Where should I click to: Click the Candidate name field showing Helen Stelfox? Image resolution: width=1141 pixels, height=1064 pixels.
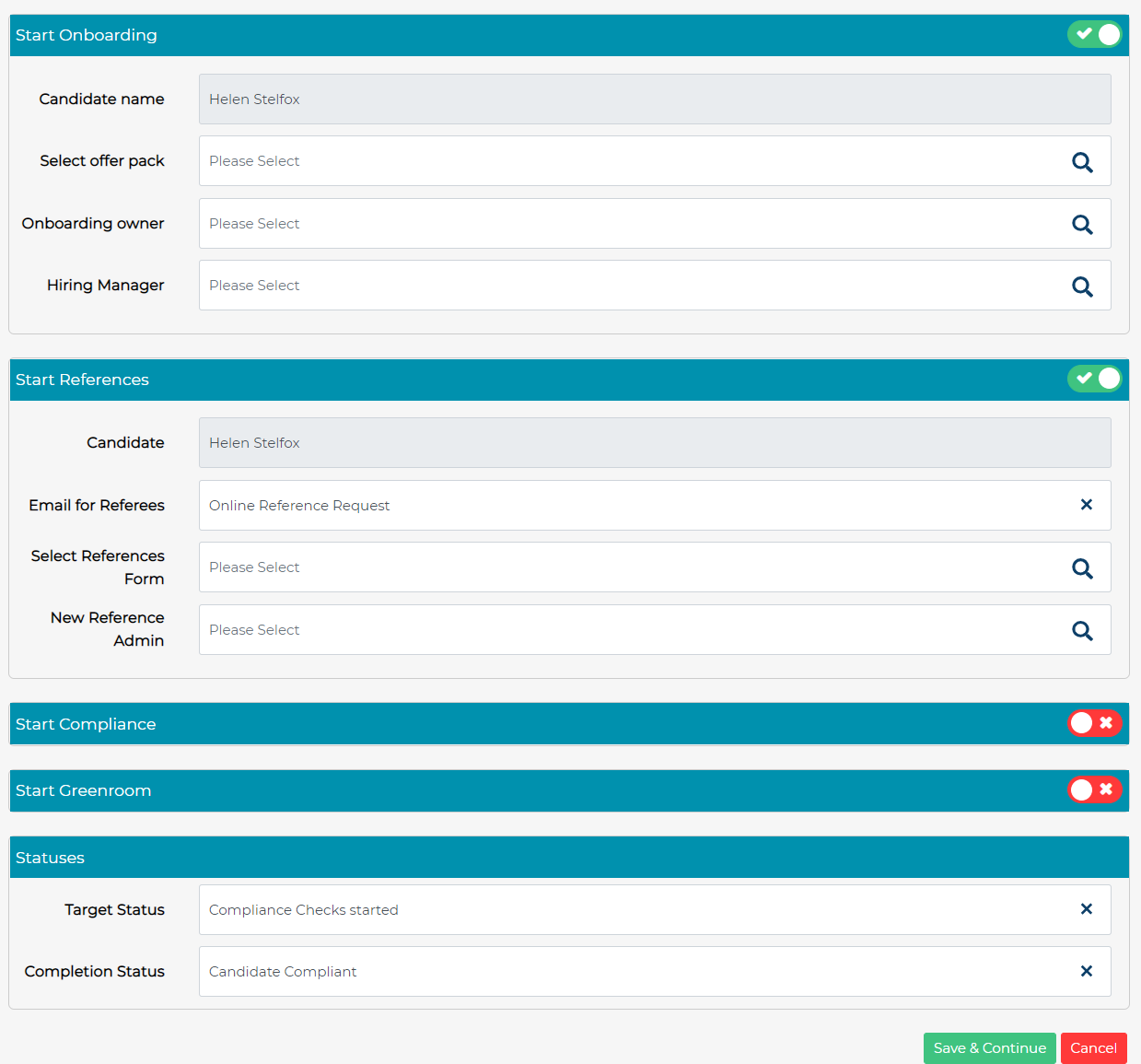point(553,99)
